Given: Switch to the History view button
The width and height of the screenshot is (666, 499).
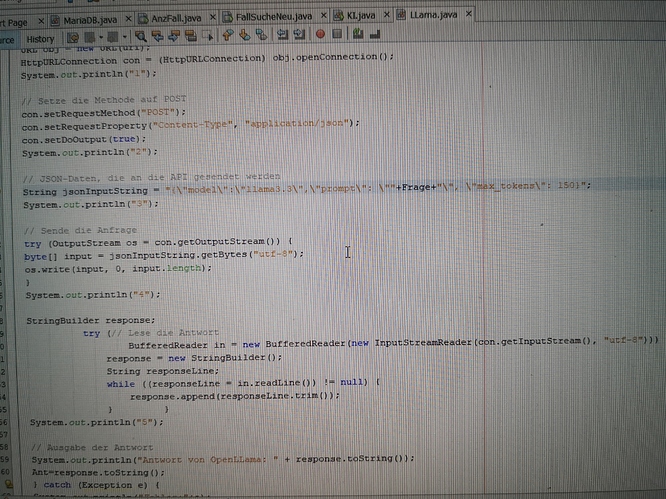Looking at the screenshot, I should 40,39.
